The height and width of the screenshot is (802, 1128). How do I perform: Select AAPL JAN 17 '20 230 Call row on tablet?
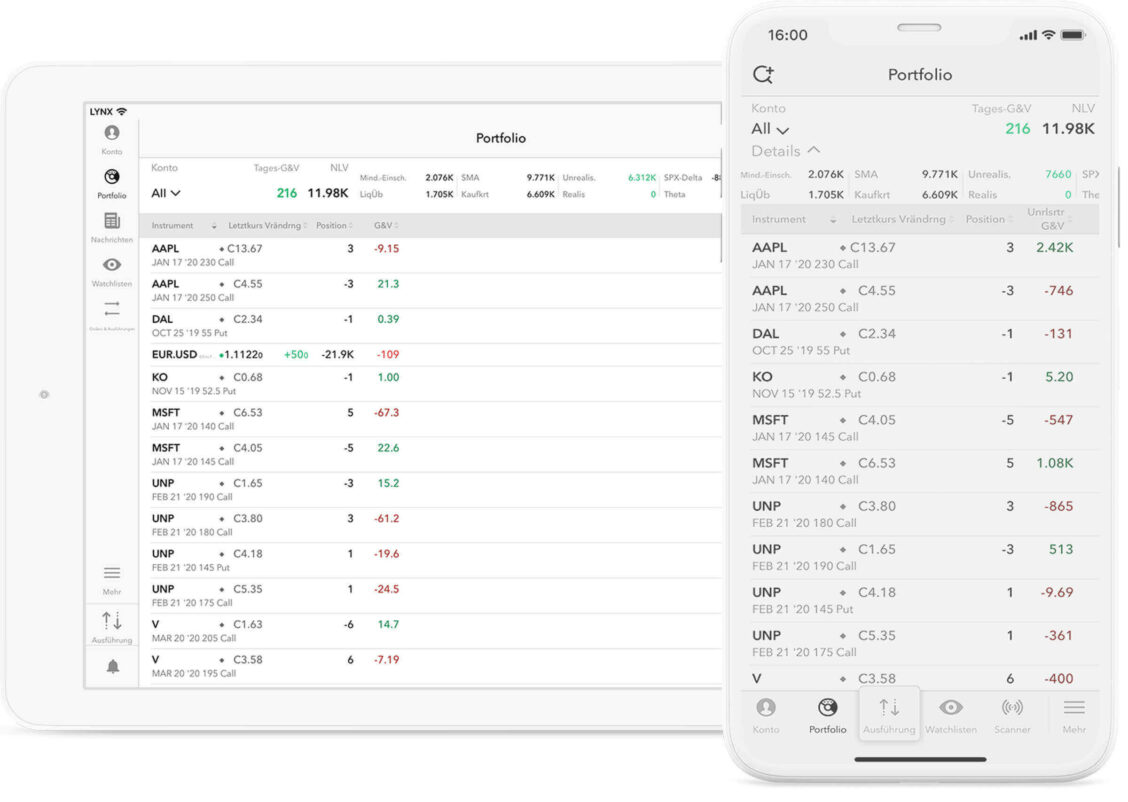coord(430,255)
